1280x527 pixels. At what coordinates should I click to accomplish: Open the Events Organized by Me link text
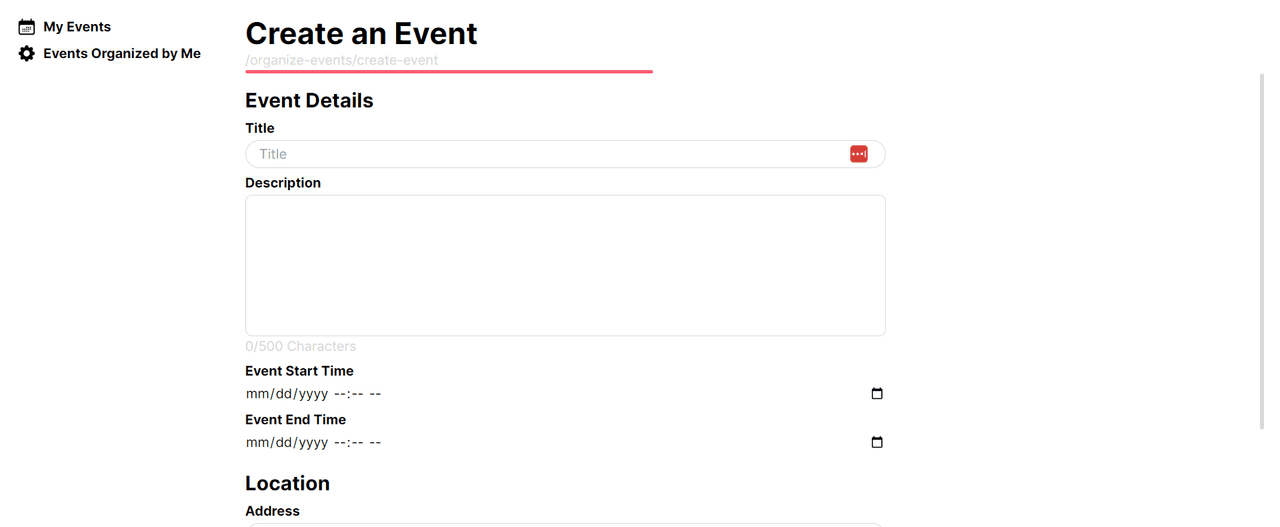click(x=122, y=54)
